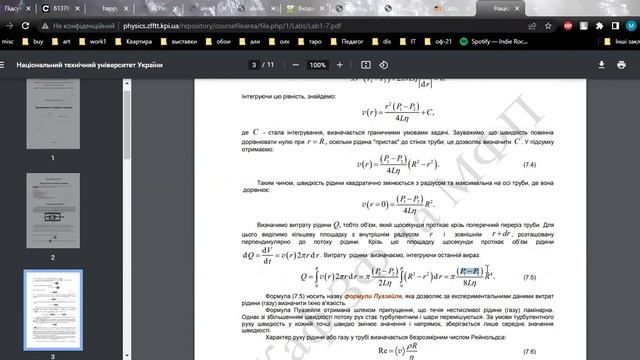Open the 'art' bookmark folder
Image resolution: width=640 pixels, height=360 pixels.
pyautogui.click(x=61, y=42)
